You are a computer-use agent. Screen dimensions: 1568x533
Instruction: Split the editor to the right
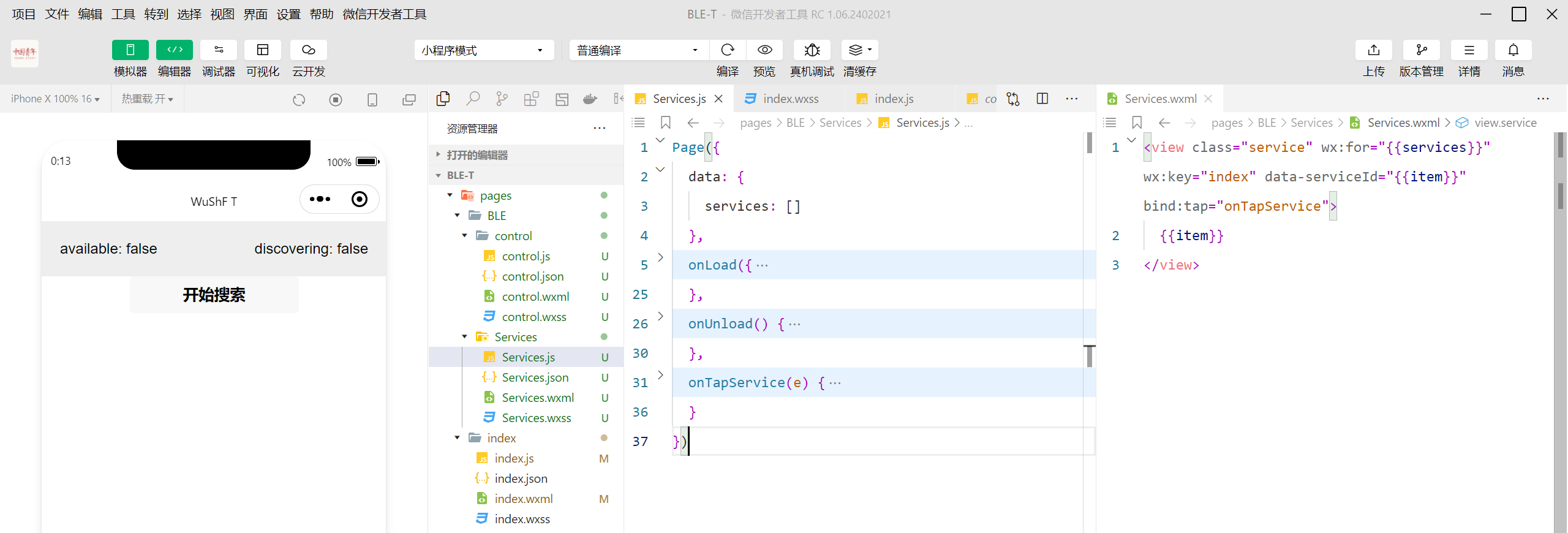pos(1042,99)
